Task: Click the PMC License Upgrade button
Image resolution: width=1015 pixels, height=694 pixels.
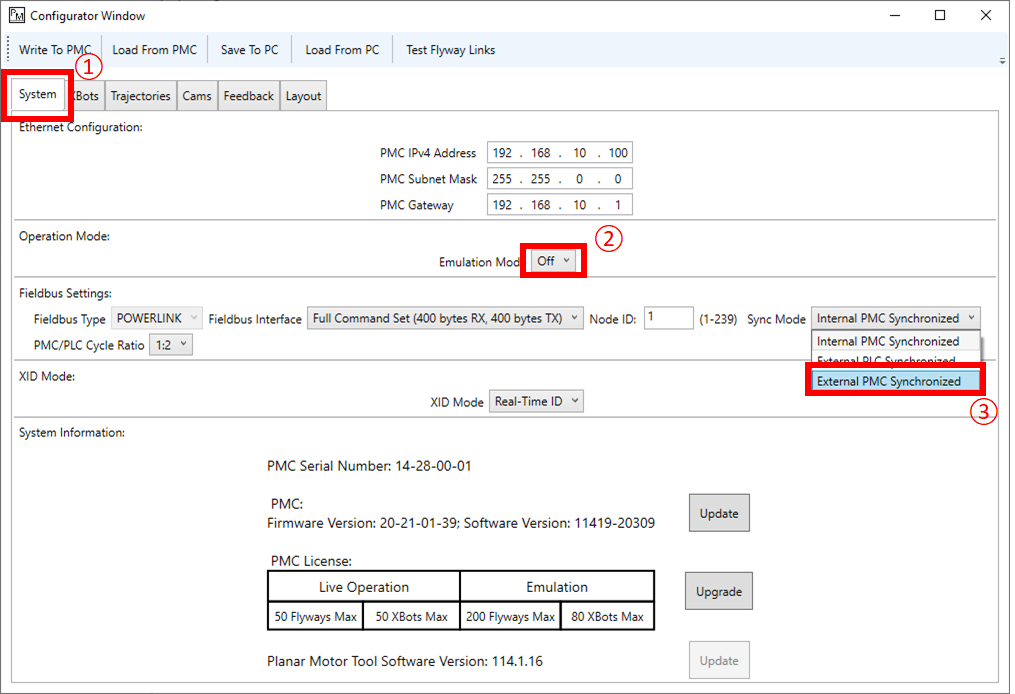Action: (x=718, y=591)
